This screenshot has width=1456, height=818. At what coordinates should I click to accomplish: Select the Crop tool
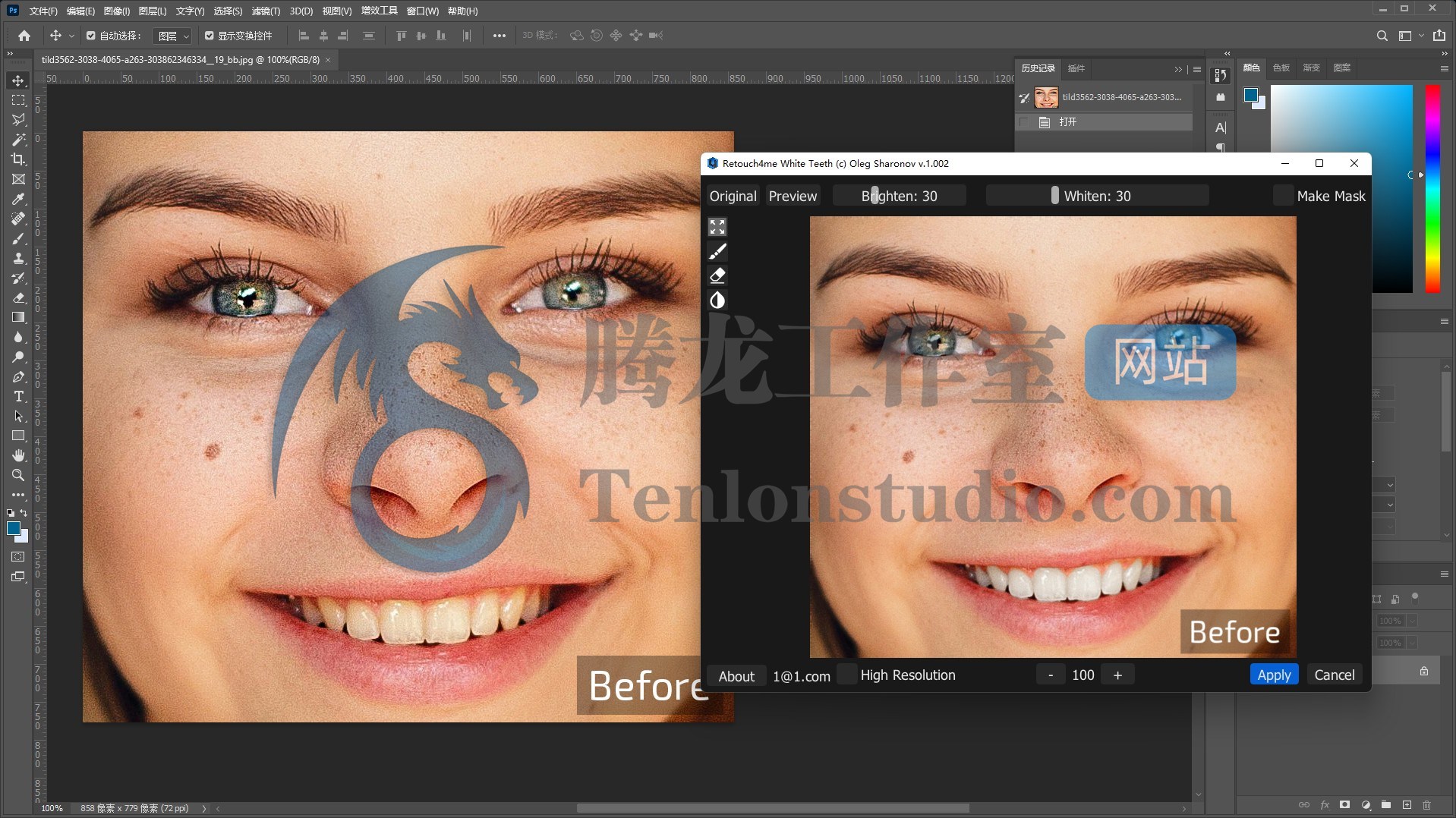click(18, 159)
